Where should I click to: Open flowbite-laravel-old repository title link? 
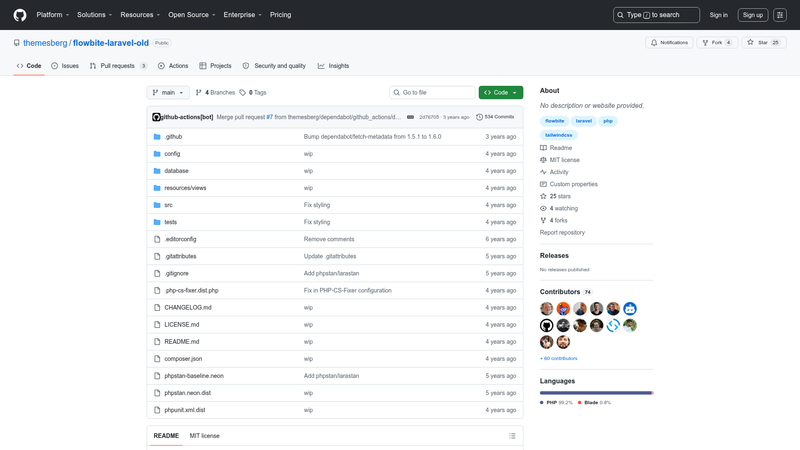(111, 43)
